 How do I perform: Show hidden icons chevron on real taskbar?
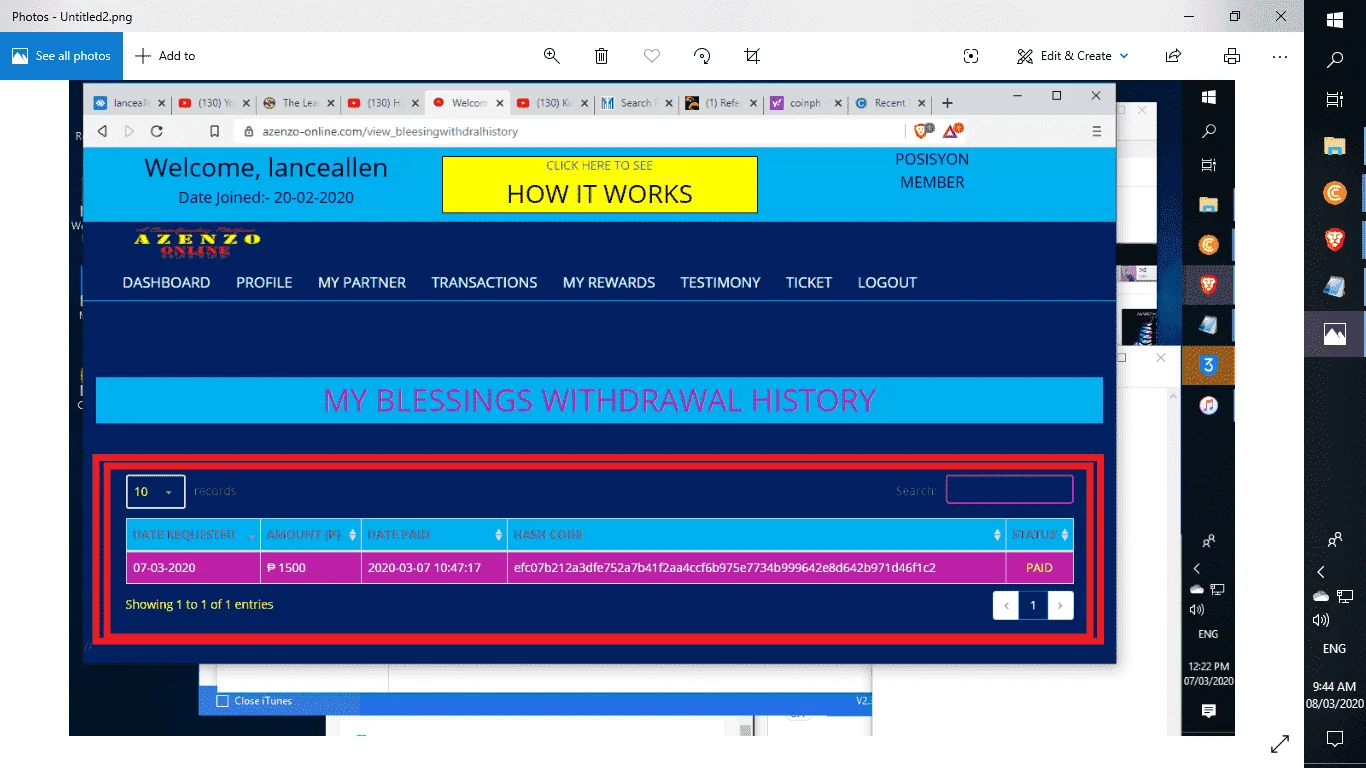1321,572
